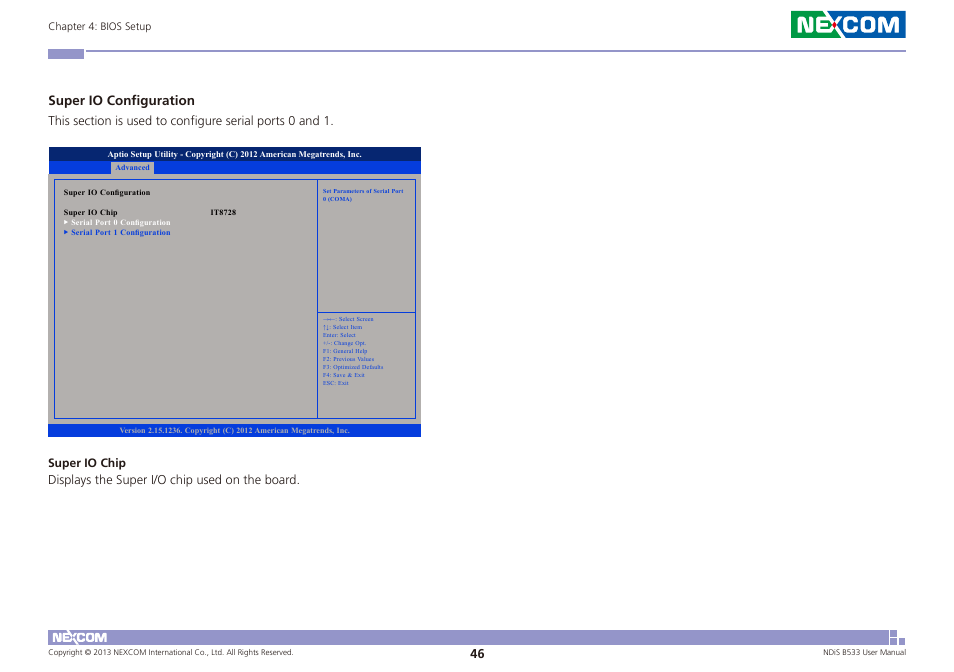The image size is (954, 672).
Task: Click the arrow beside Serial Port 0 Configuration
Action: click(x=66, y=223)
